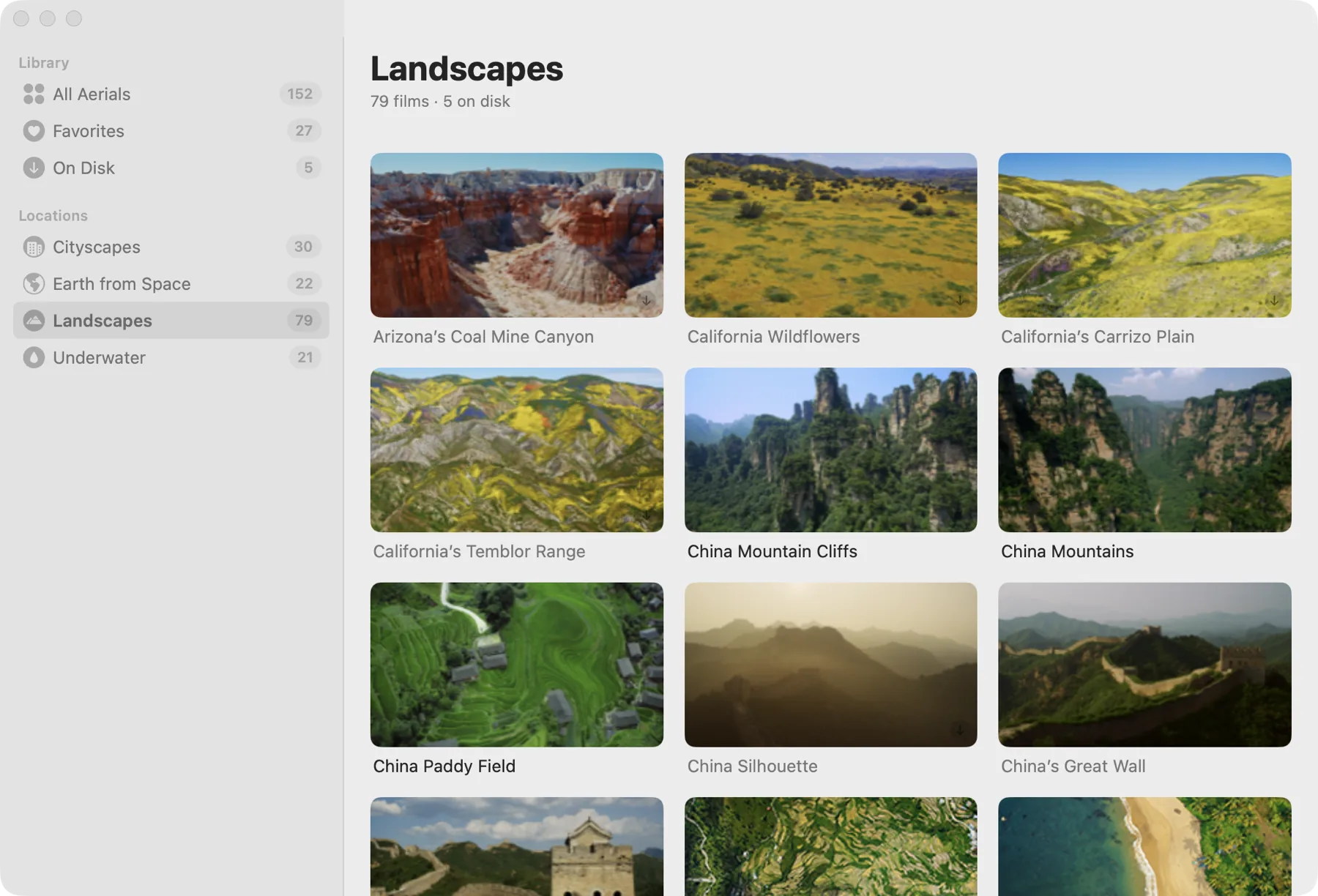Screen dimensions: 1318x896
Task: Select Favorites in the sidebar
Action: [171, 131]
